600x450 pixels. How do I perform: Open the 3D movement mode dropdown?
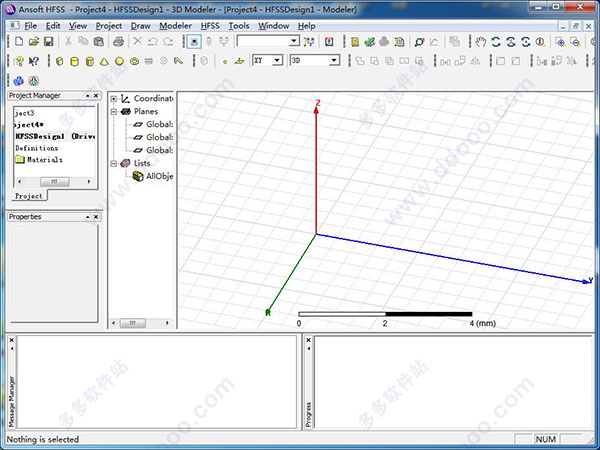point(334,60)
